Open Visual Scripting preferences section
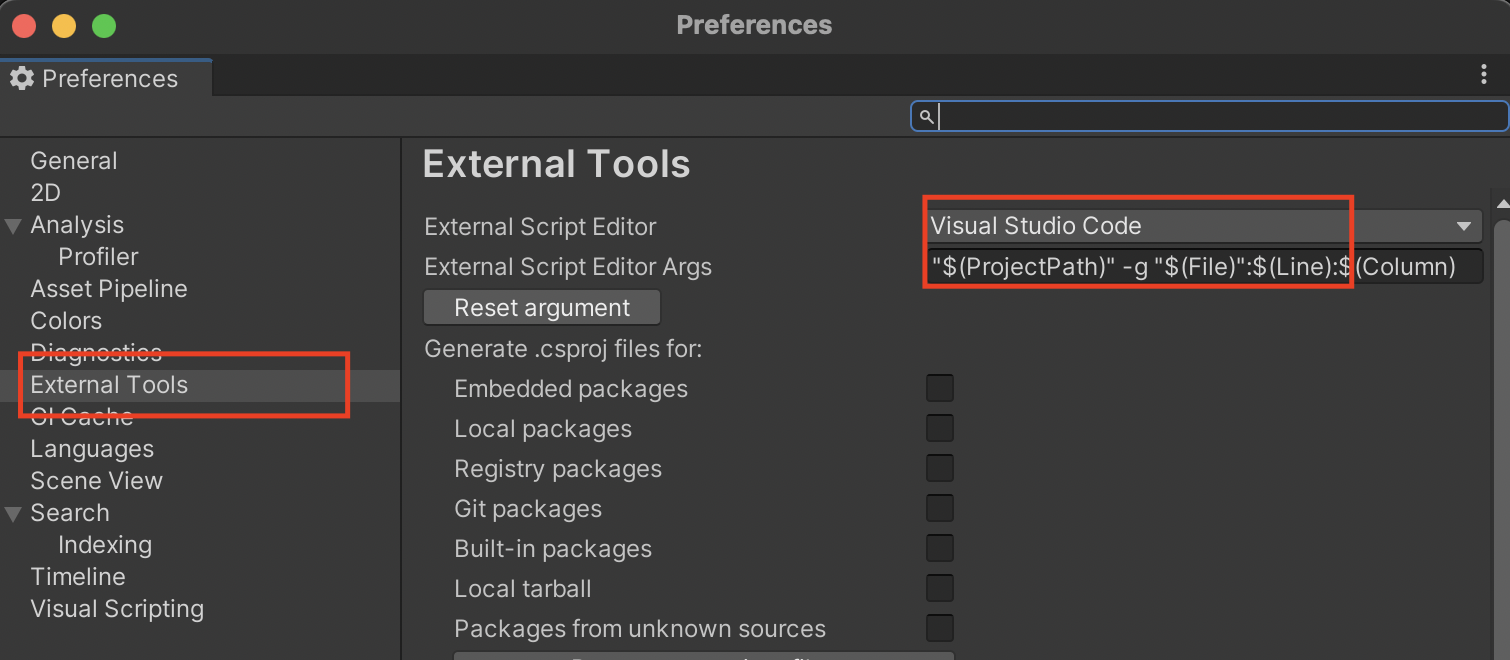Viewport: 1510px width, 660px height. 117,609
